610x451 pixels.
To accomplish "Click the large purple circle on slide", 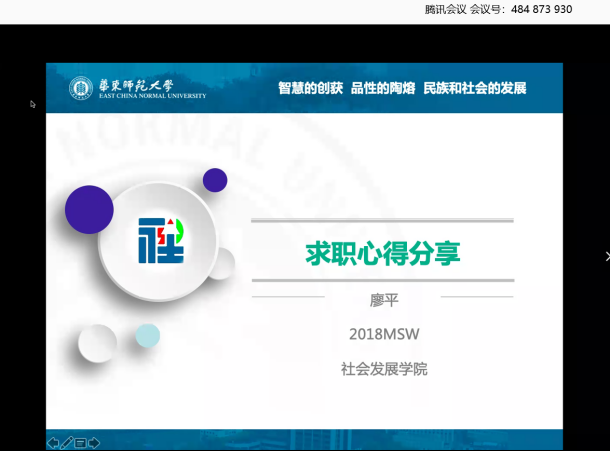I will [89, 209].
